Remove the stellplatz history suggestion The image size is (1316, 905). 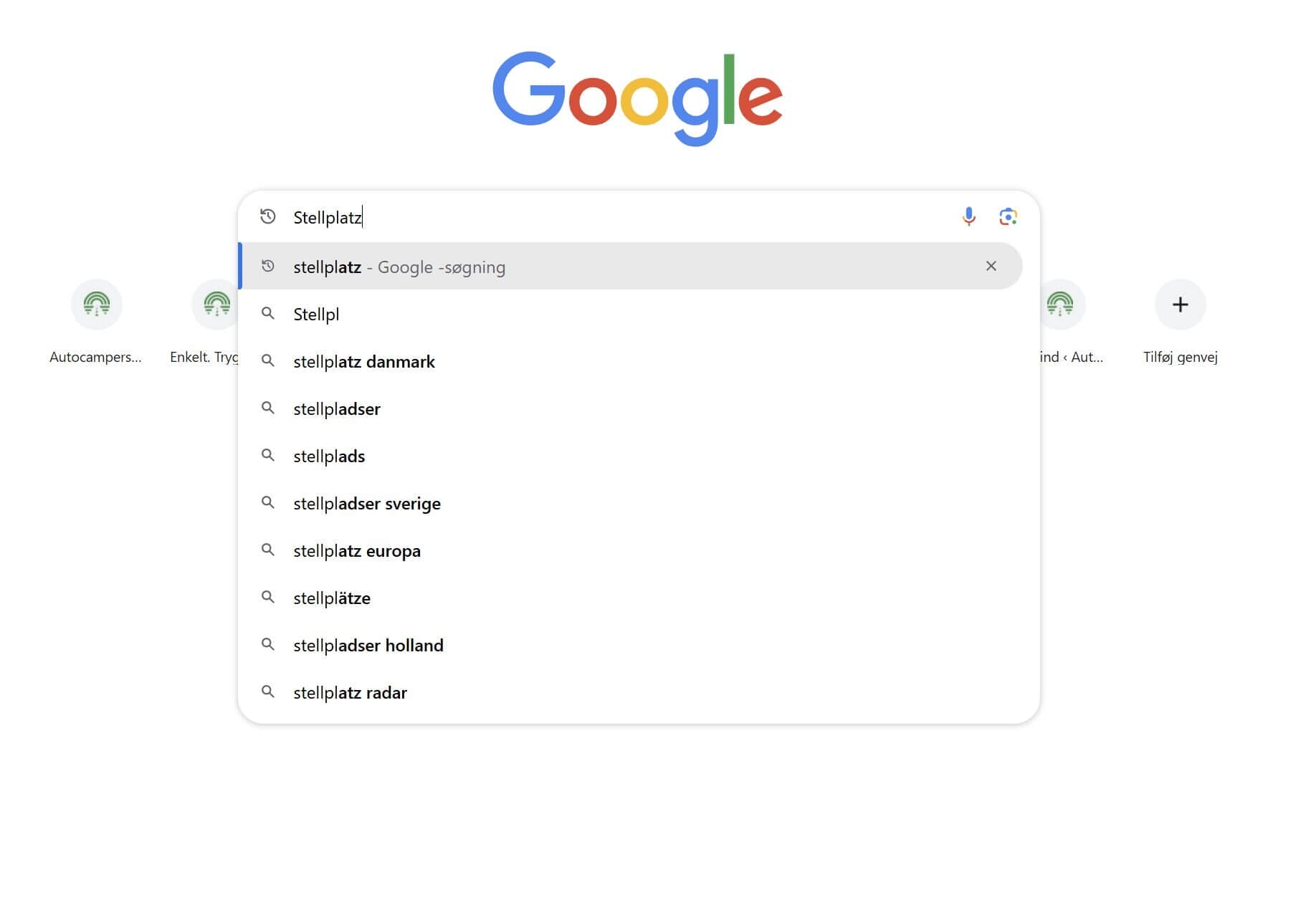(991, 266)
